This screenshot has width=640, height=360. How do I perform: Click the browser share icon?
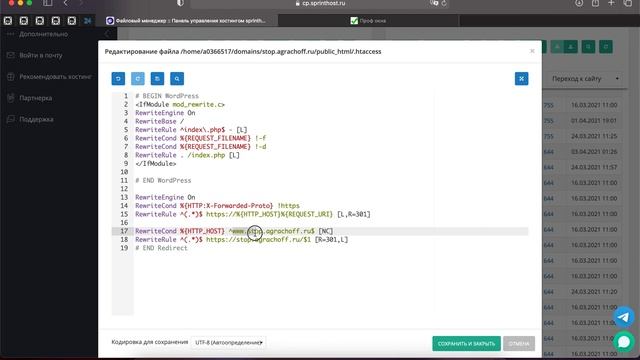(596, 3)
